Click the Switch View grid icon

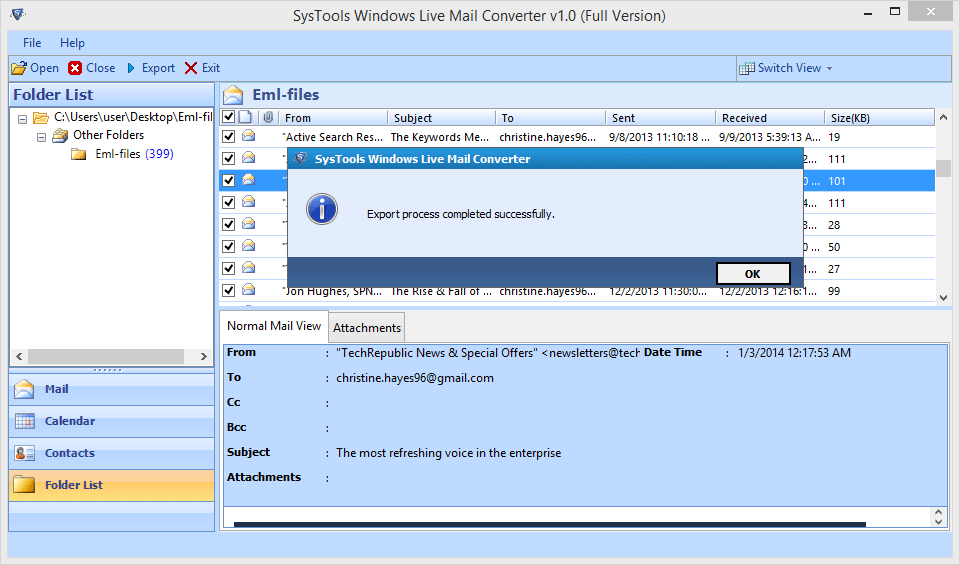pyautogui.click(x=746, y=68)
